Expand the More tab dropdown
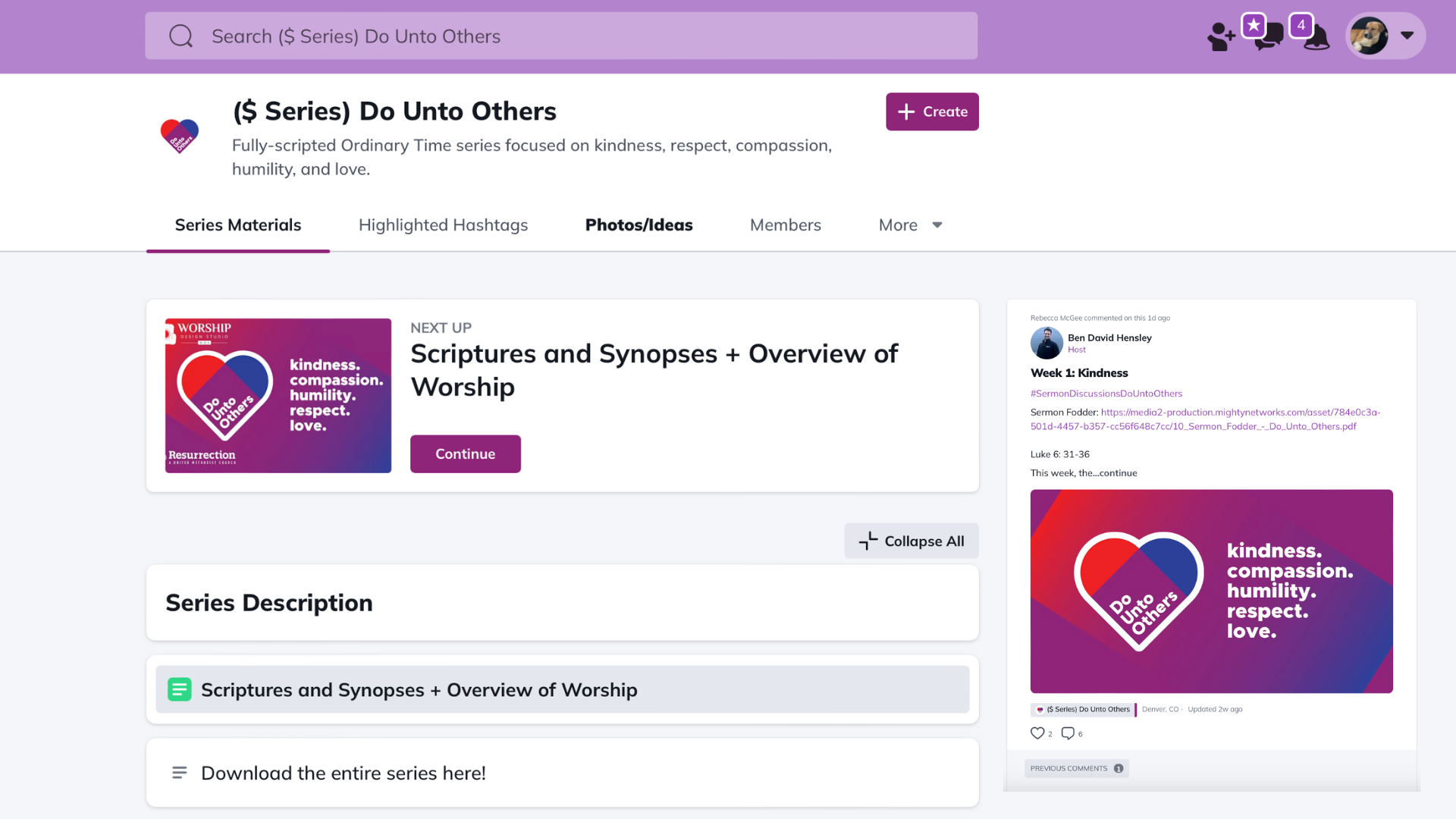This screenshot has width=1456, height=819. click(911, 225)
